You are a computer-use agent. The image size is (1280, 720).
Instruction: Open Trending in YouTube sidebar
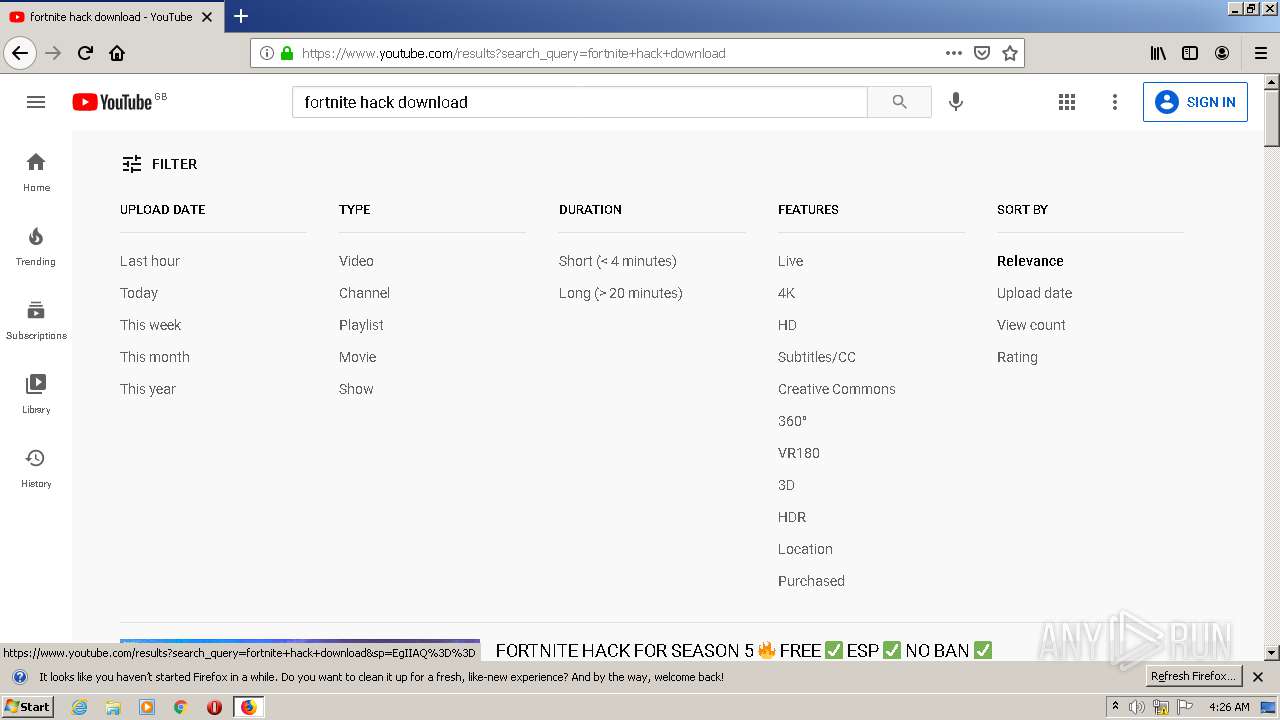coord(36,246)
